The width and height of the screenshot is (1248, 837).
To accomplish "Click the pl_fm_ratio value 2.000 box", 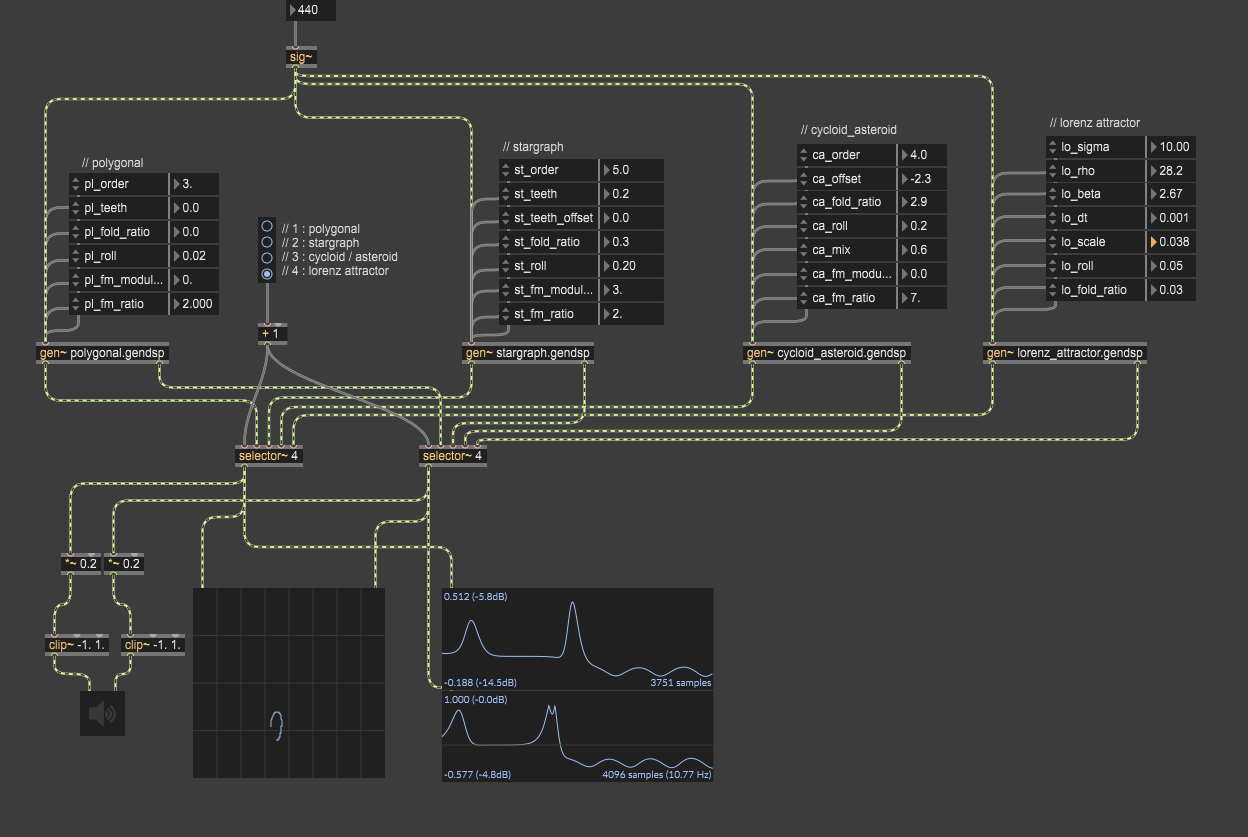I will pos(193,304).
